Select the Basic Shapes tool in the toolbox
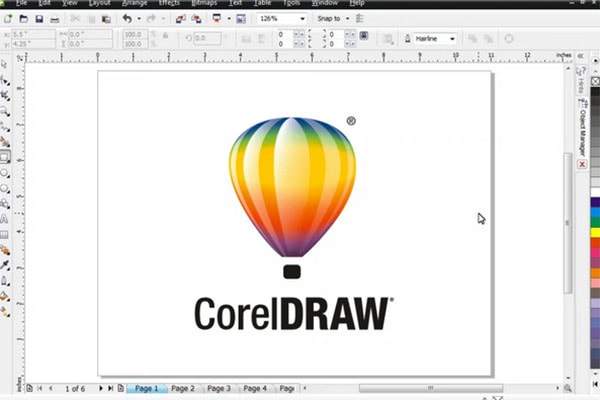600x400 pixels. (x=5, y=204)
